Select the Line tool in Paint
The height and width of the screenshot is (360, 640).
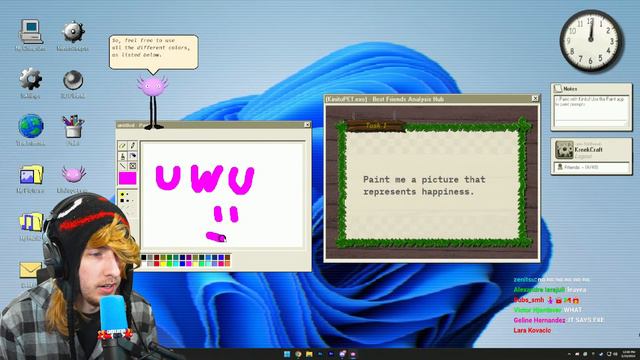click(122, 166)
